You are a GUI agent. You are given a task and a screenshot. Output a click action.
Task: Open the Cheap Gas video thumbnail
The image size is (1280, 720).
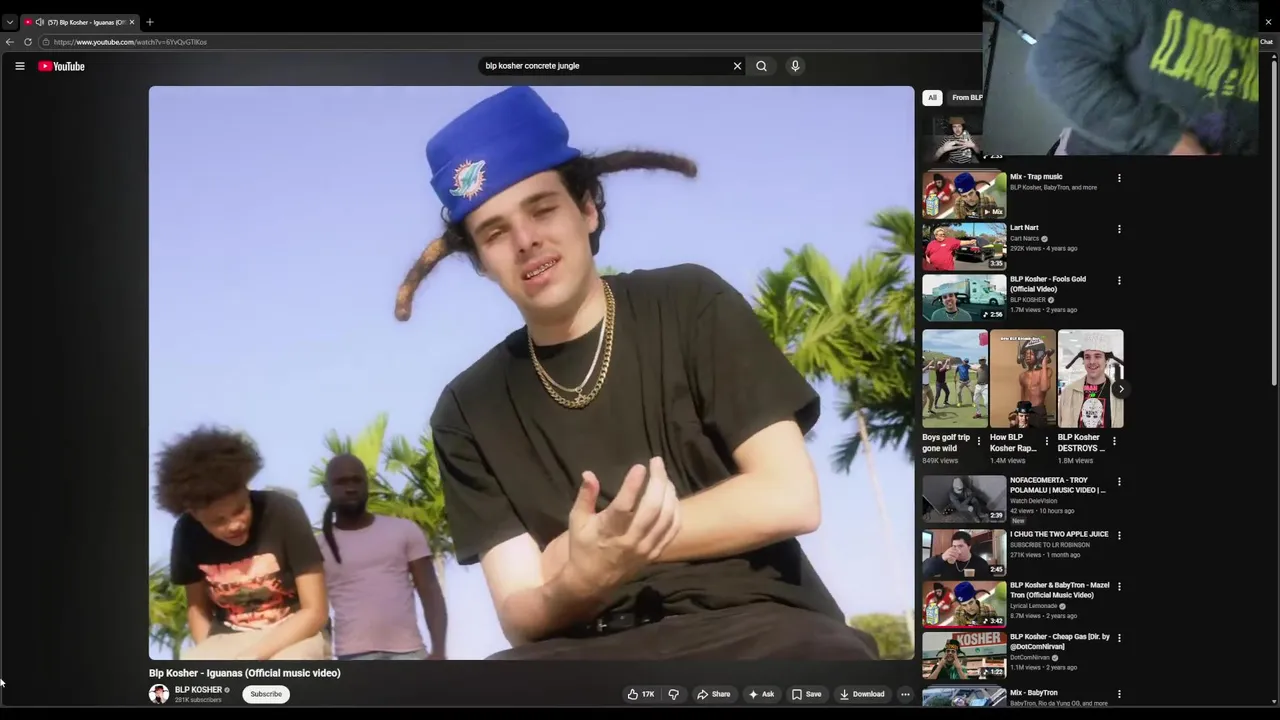[x=964, y=655]
